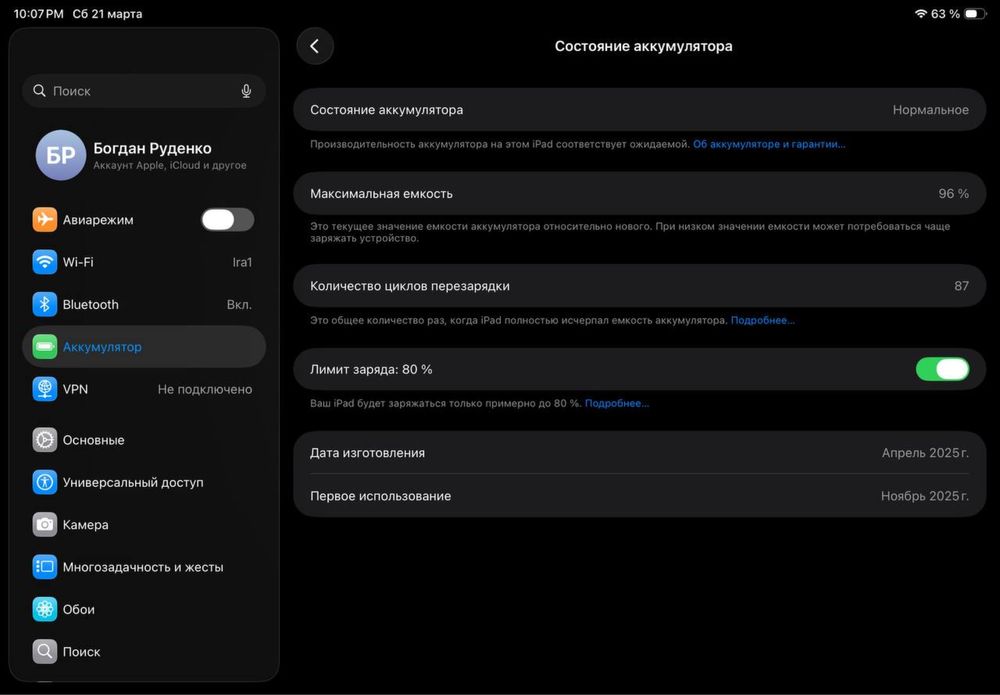Open Bluetooth settings

point(144,304)
